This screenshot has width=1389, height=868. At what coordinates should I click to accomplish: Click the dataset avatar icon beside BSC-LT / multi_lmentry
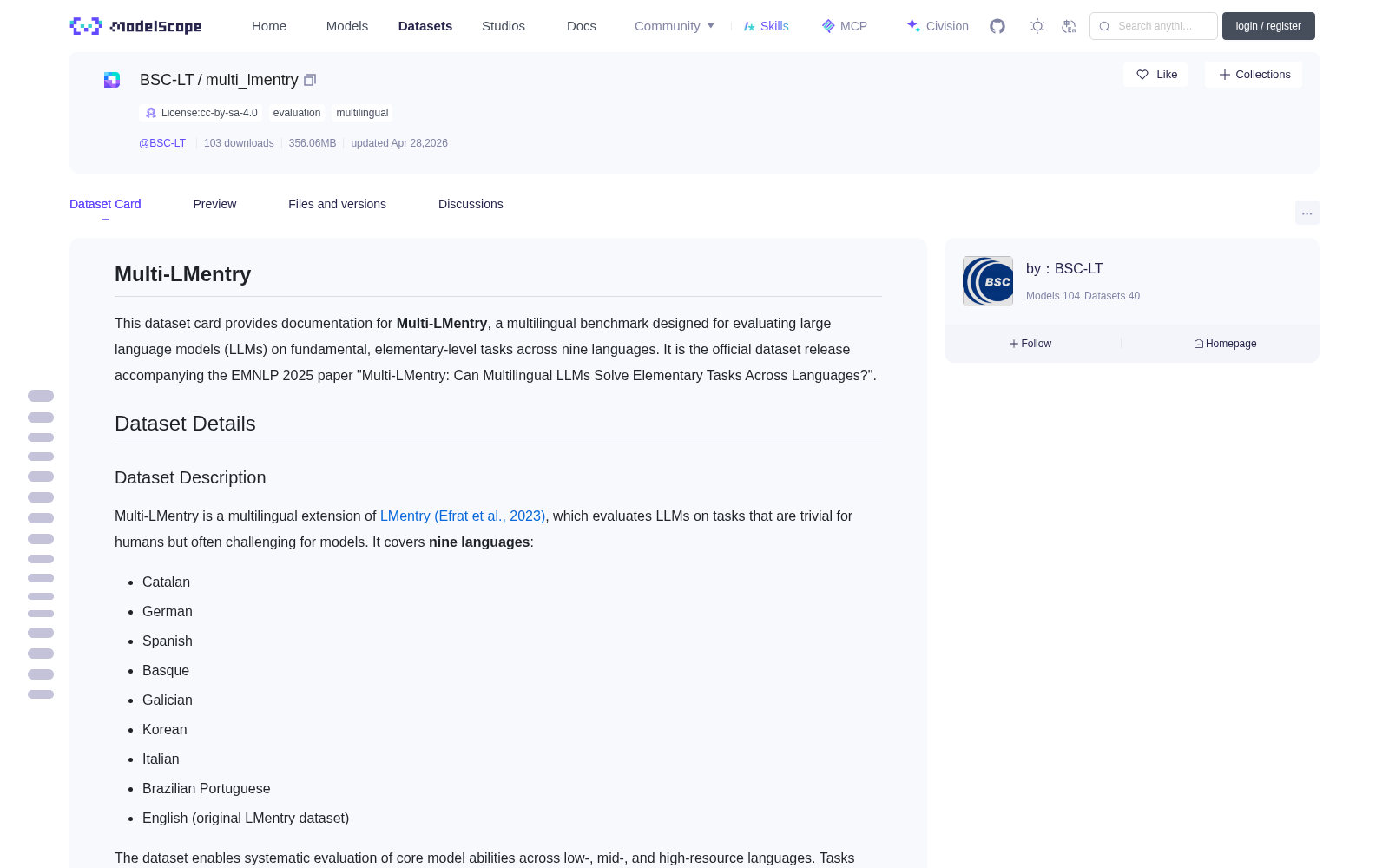pyautogui.click(x=112, y=80)
